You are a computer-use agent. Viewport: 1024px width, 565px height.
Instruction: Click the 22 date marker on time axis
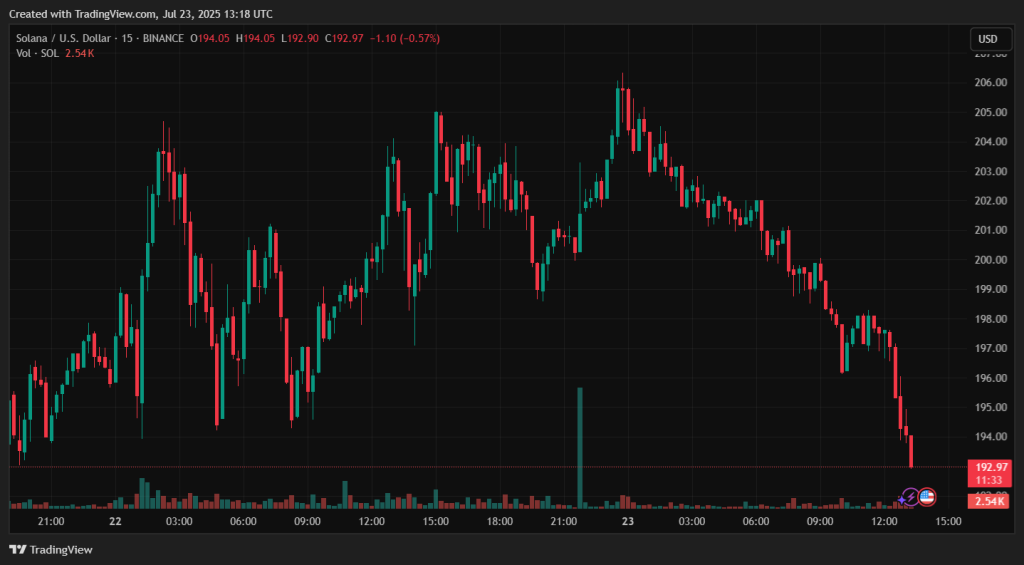[115, 521]
